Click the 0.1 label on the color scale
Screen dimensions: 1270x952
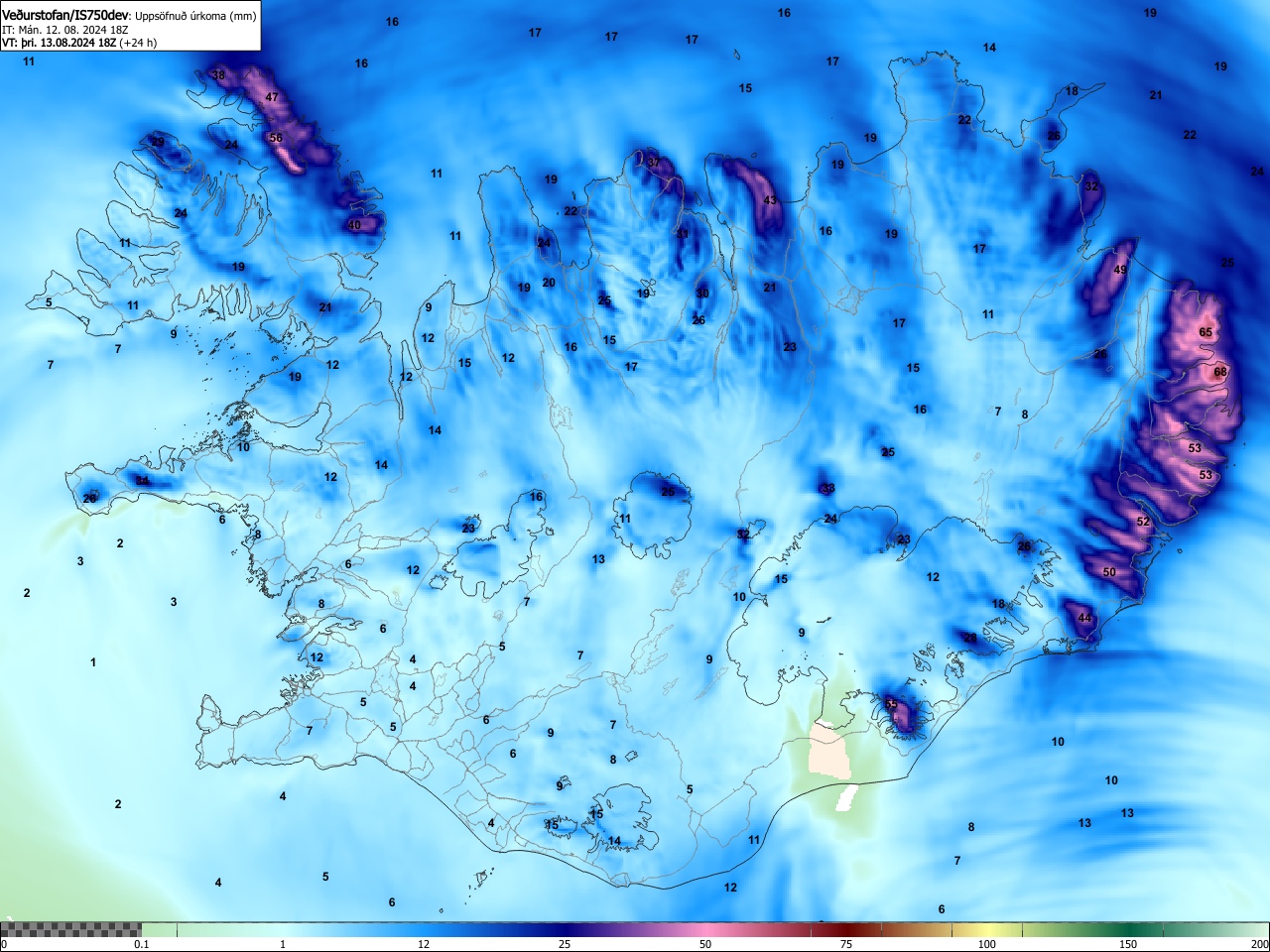(x=142, y=944)
